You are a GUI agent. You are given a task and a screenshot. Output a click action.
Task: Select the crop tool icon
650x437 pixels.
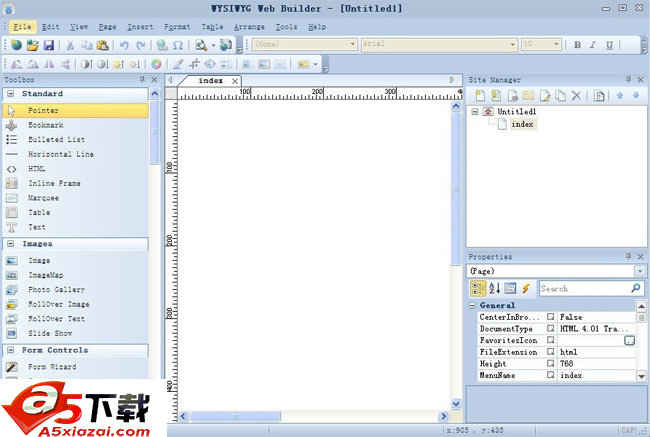tap(194, 64)
